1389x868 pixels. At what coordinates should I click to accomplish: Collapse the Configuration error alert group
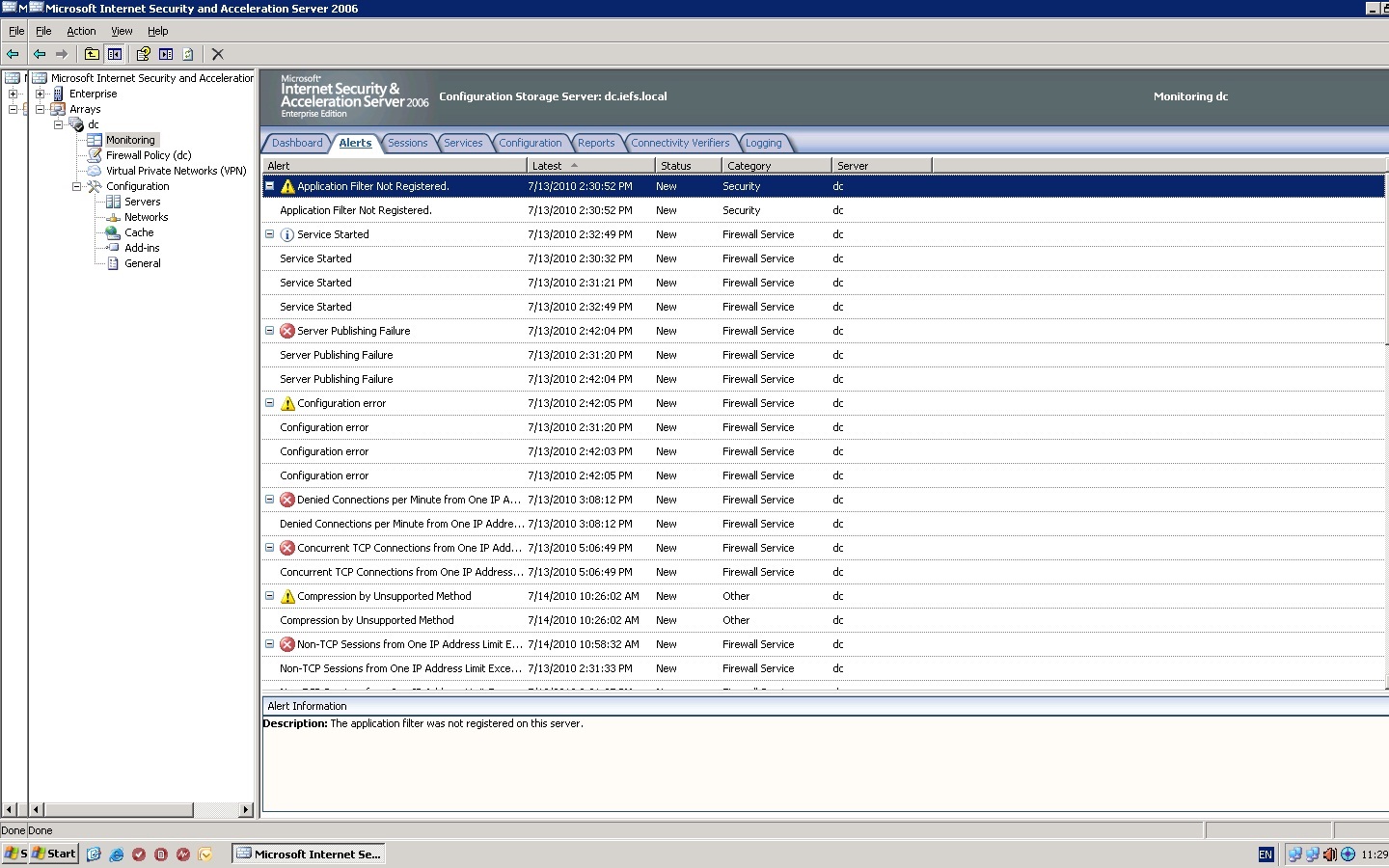pyautogui.click(x=270, y=403)
